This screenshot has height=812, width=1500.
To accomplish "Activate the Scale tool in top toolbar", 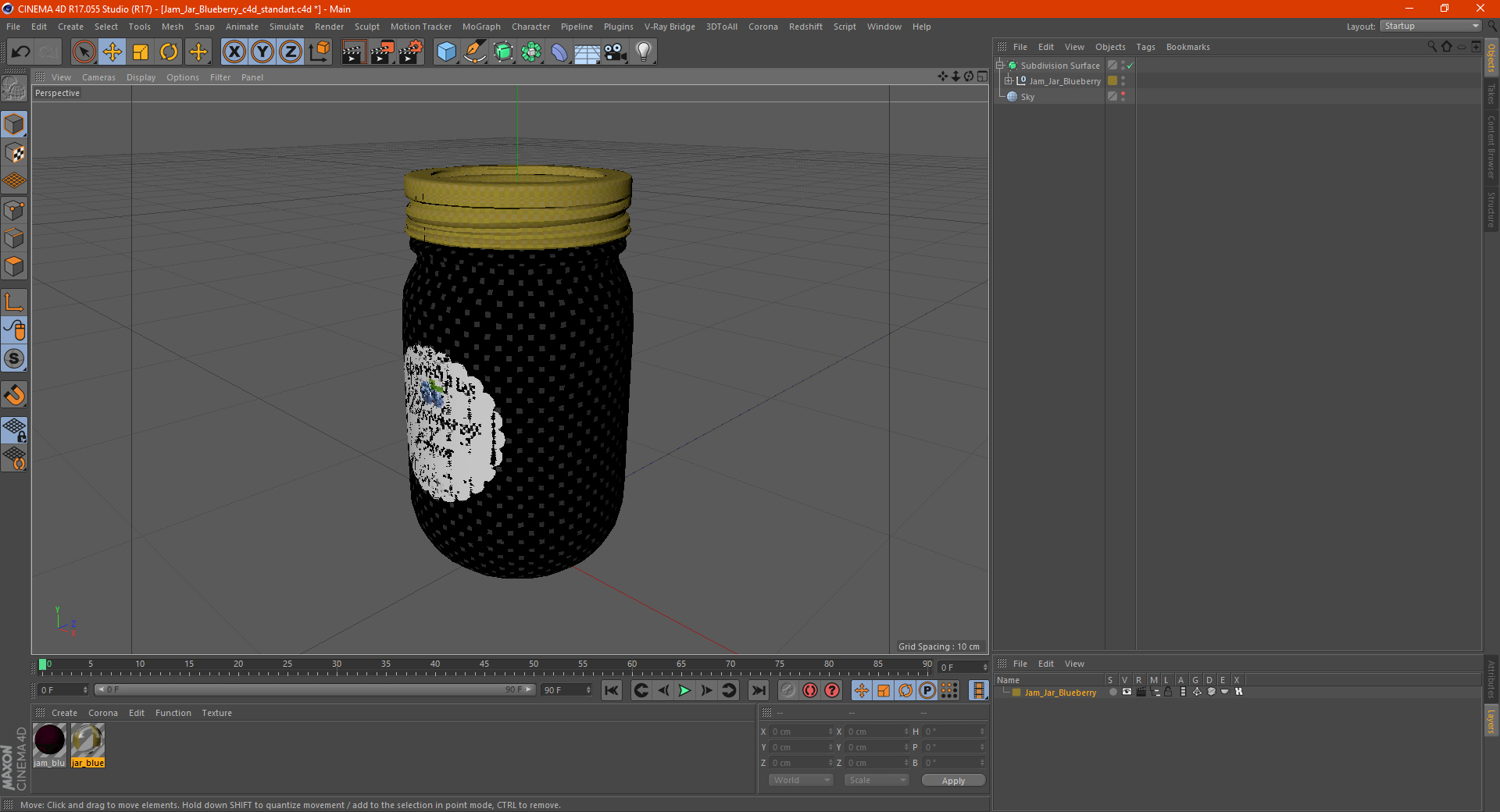I will click(x=141, y=52).
